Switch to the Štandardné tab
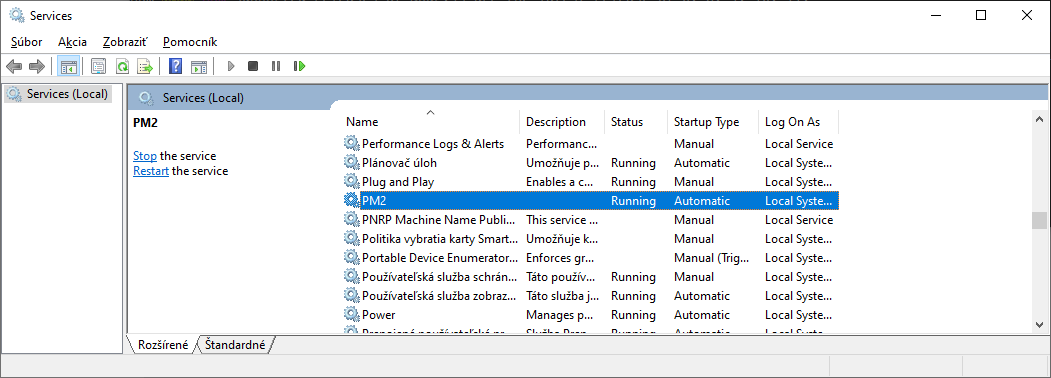 [235, 345]
